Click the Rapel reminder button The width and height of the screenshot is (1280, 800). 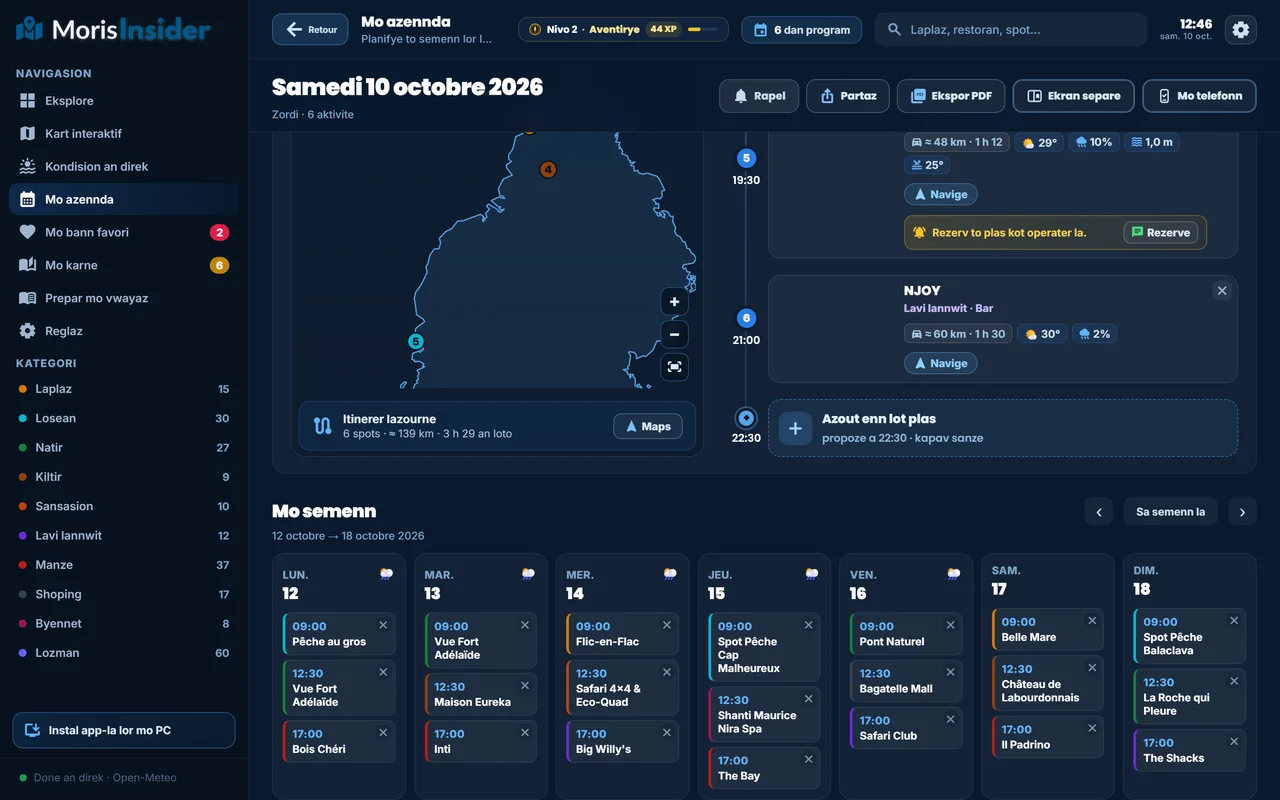759,96
